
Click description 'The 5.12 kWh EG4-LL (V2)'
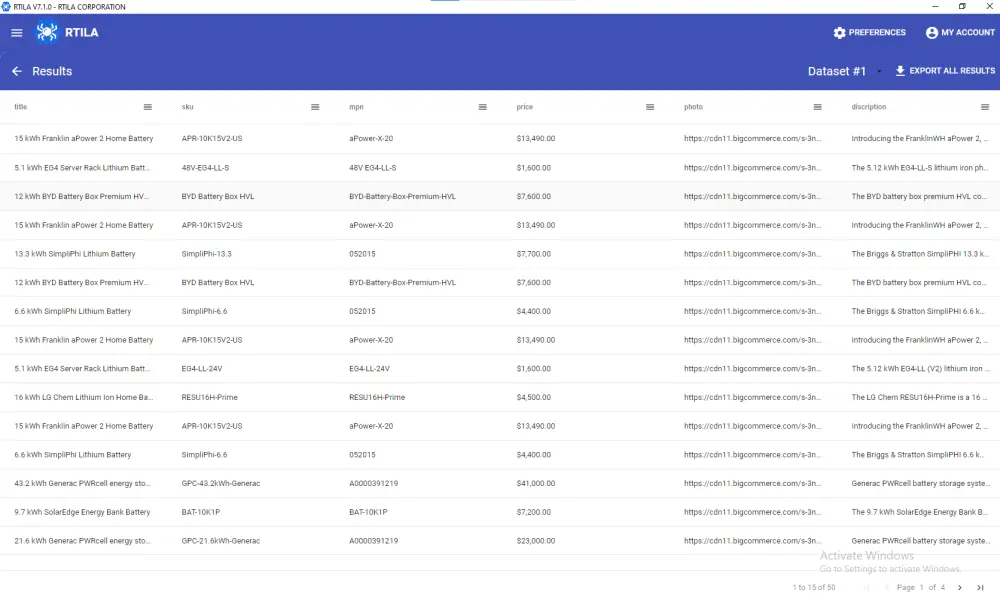(x=920, y=369)
